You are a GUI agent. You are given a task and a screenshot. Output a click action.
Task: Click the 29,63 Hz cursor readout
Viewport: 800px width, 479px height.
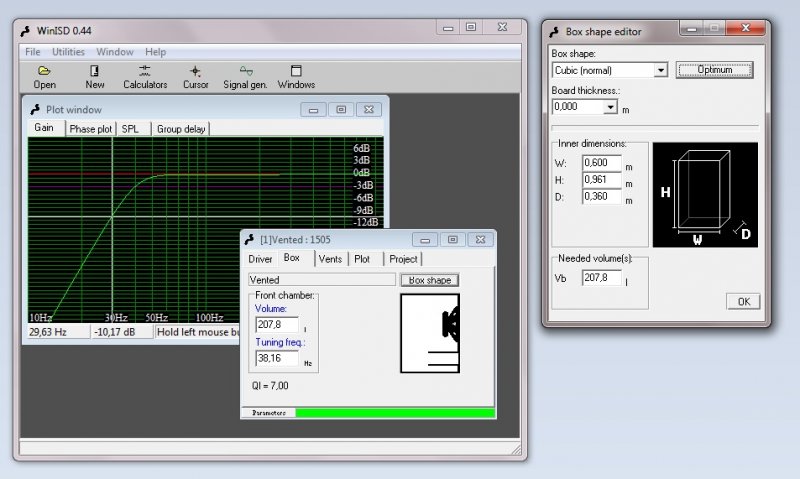(x=58, y=332)
